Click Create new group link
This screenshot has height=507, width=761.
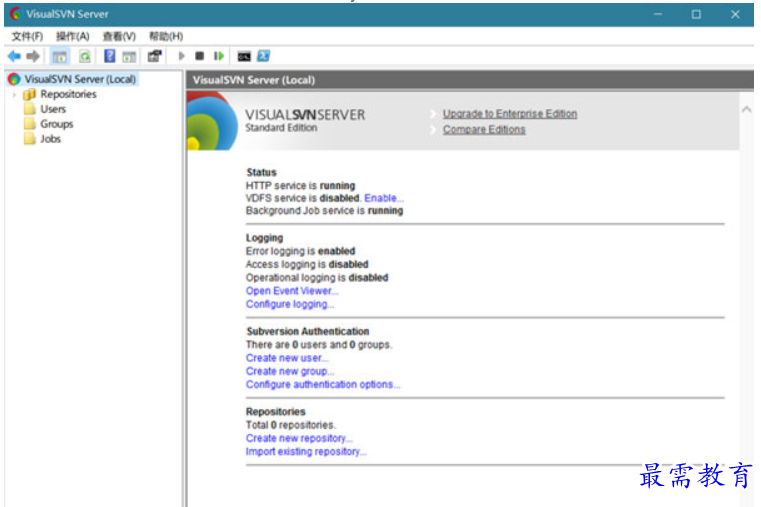[289, 371]
